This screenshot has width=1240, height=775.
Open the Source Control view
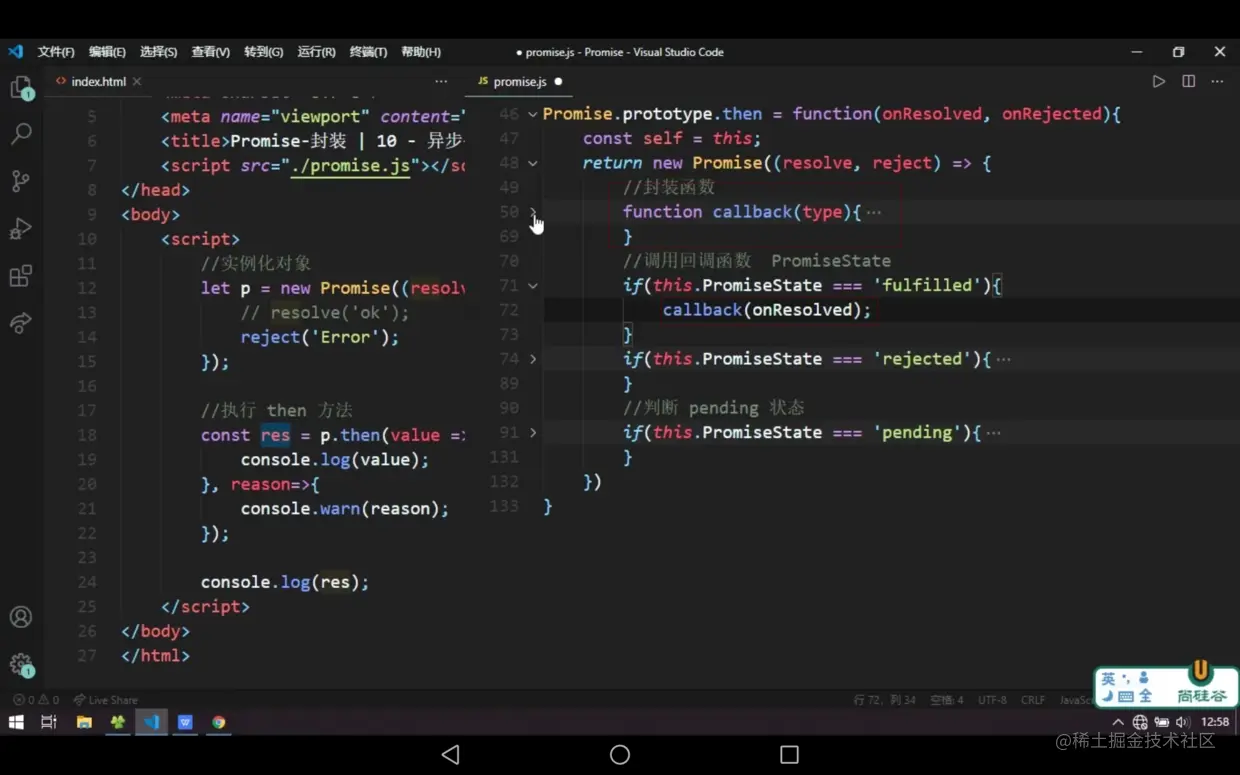pos(21,181)
